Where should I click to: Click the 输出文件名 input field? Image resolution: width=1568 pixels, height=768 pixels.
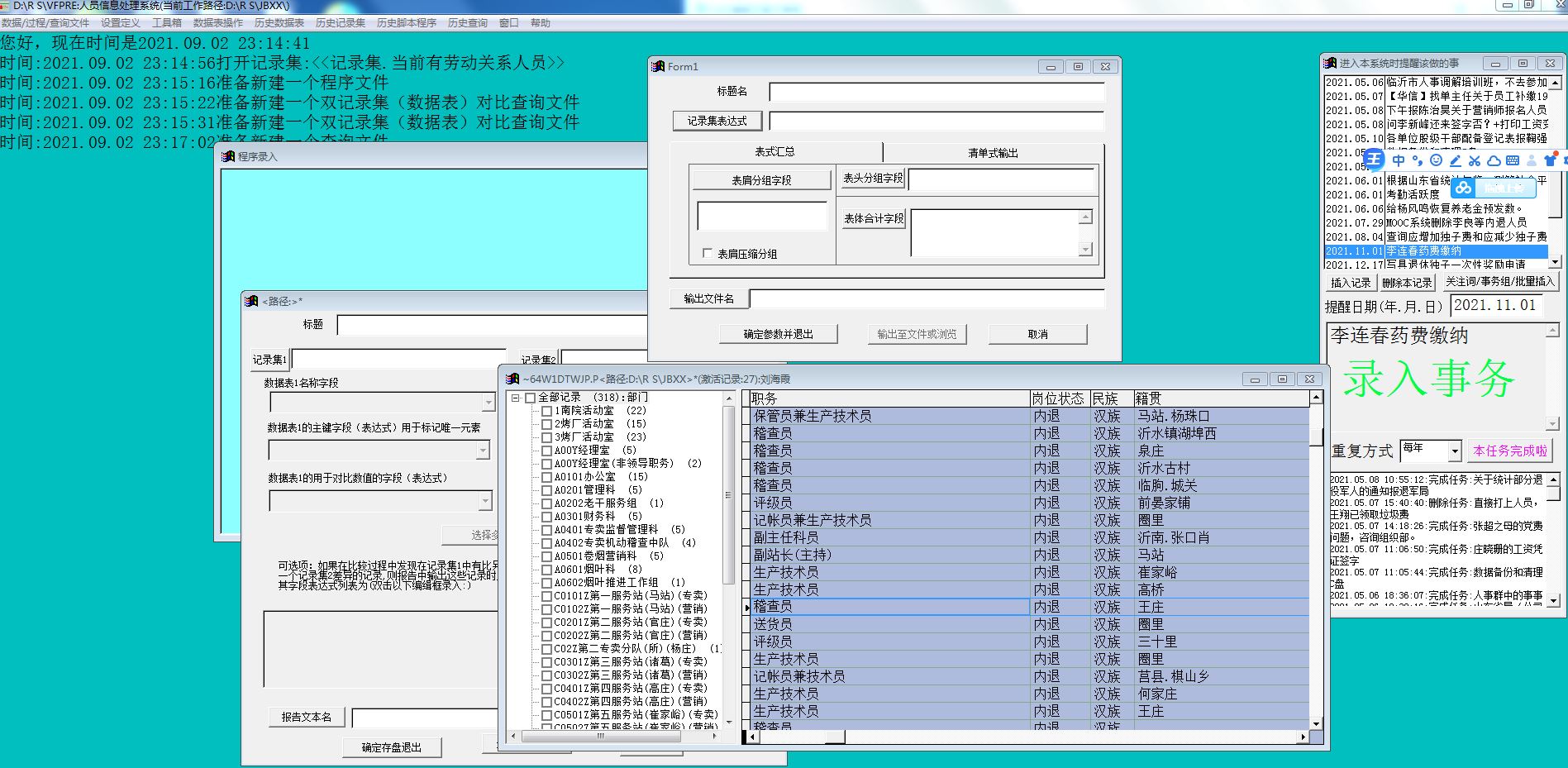[x=927, y=298]
